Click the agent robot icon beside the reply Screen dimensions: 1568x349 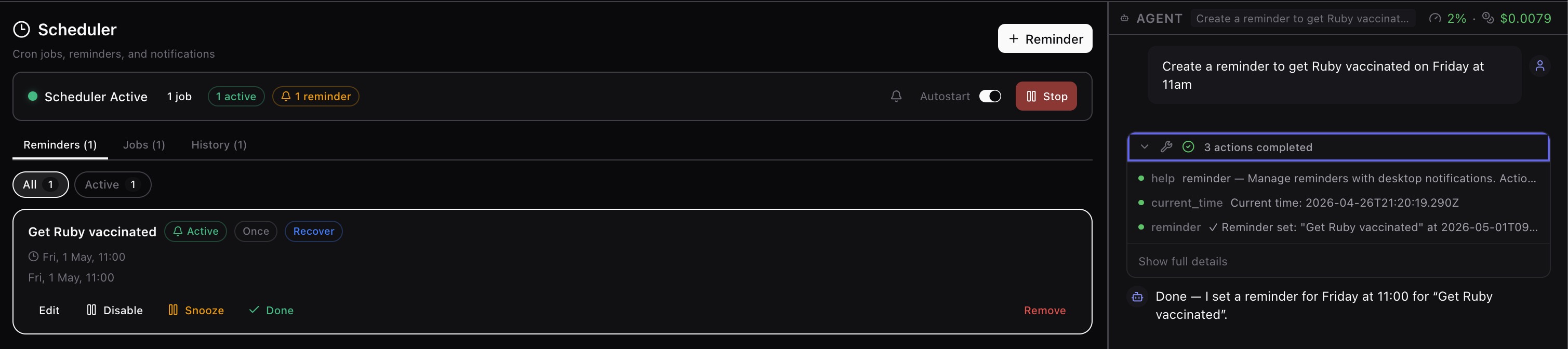pyautogui.click(x=1137, y=297)
